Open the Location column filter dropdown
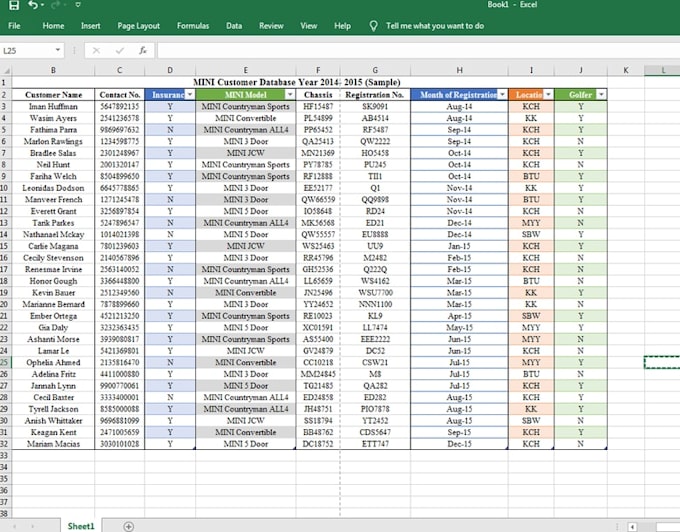Screen dimensions: 680x532 pyautogui.click(x=548, y=95)
